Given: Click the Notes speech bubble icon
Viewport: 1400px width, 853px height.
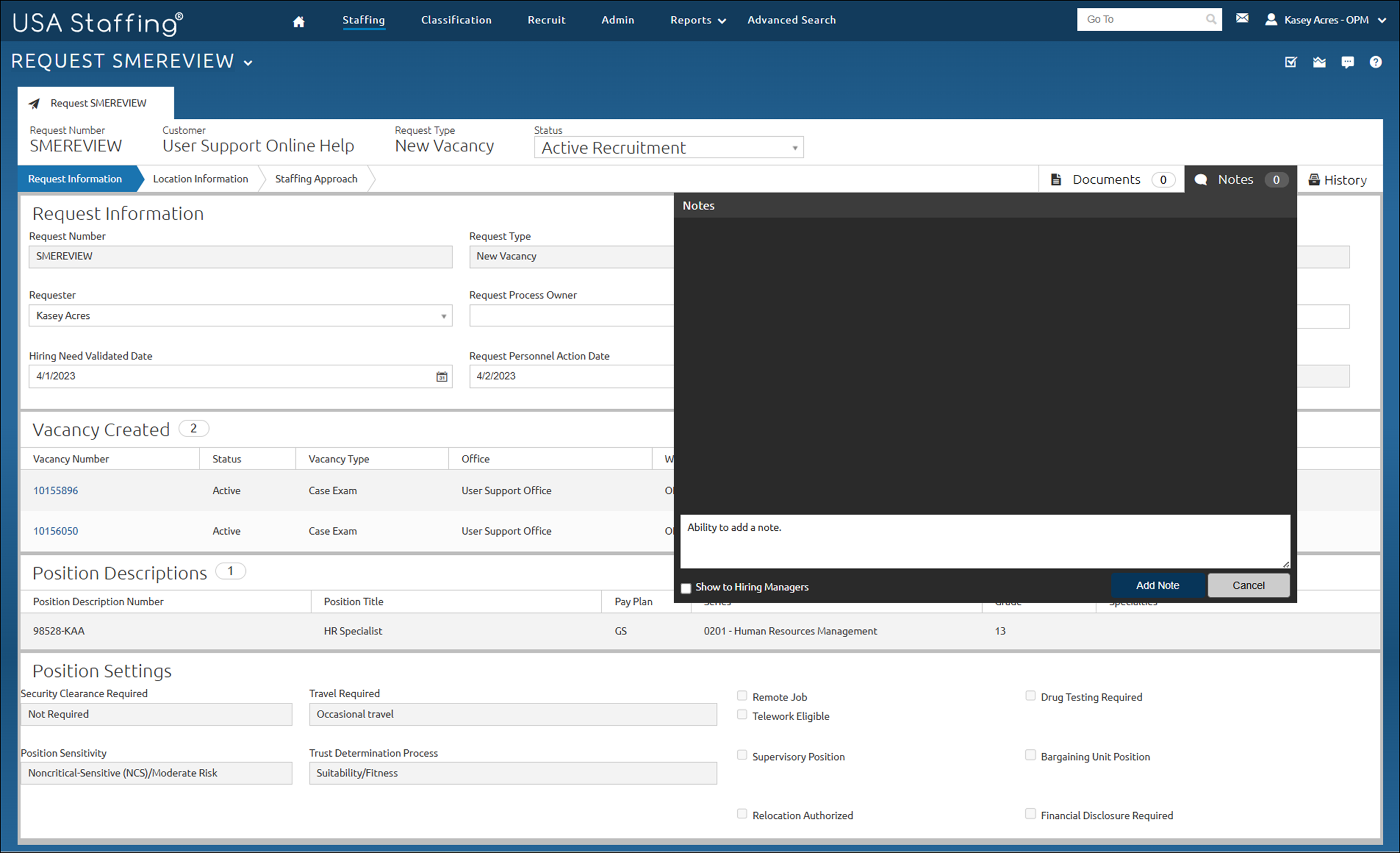Looking at the screenshot, I should point(1201,179).
